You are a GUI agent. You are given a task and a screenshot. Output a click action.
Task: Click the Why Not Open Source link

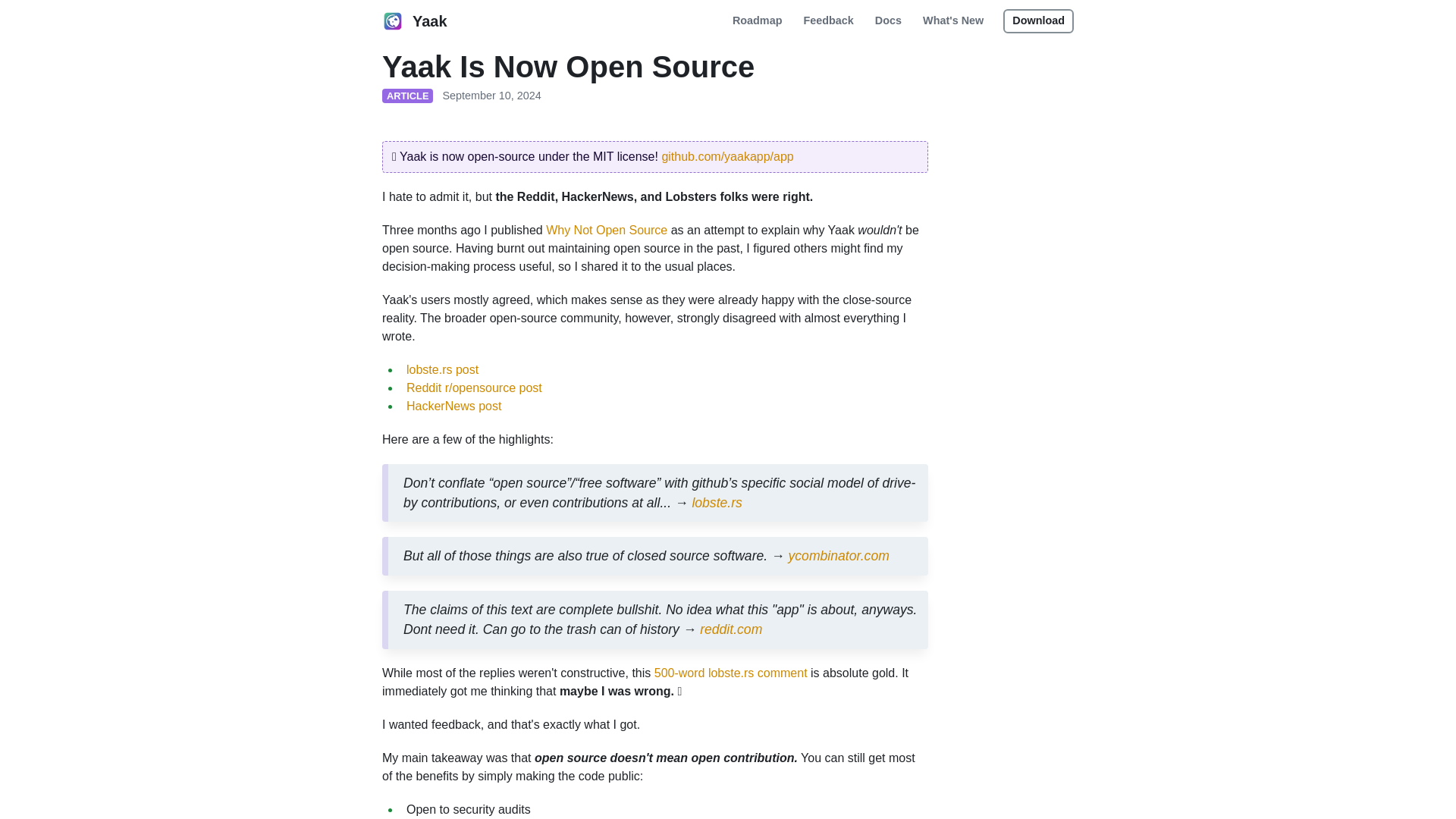coord(607,230)
